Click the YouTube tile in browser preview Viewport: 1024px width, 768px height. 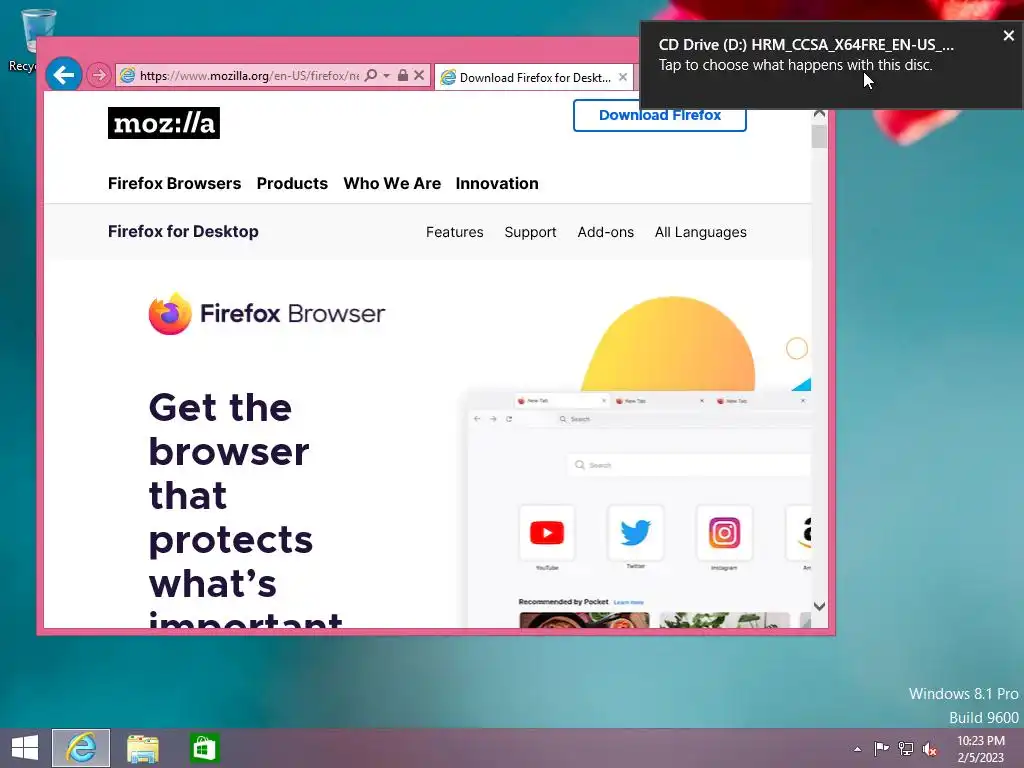(547, 533)
